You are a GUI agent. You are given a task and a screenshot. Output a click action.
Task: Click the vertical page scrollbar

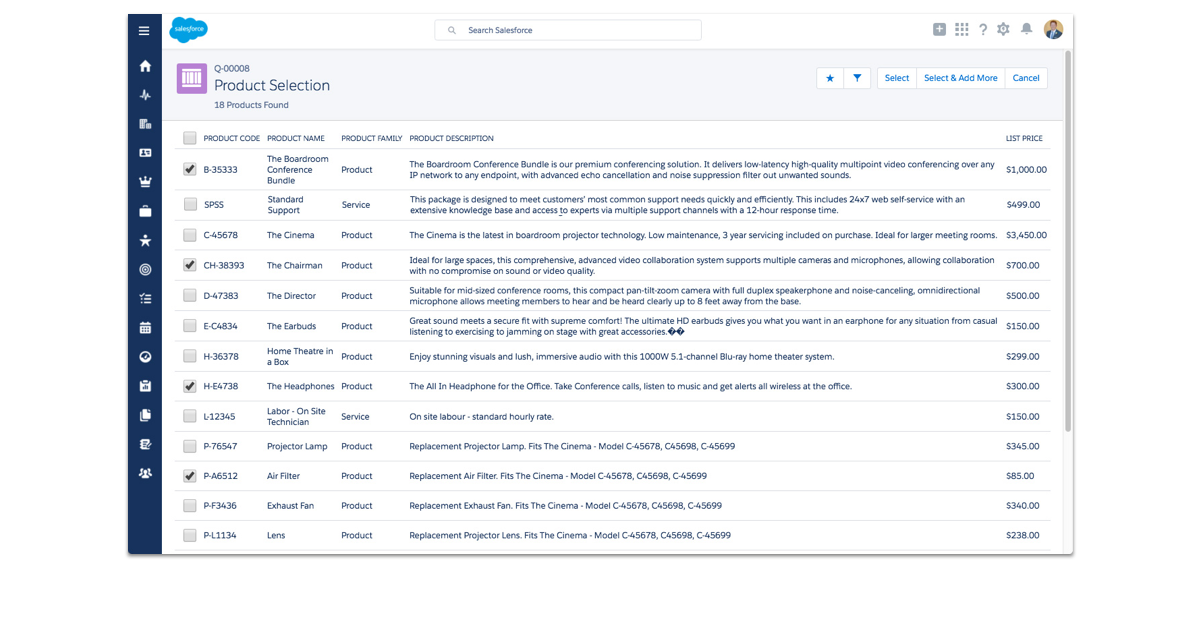pyautogui.click(x=1068, y=240)
